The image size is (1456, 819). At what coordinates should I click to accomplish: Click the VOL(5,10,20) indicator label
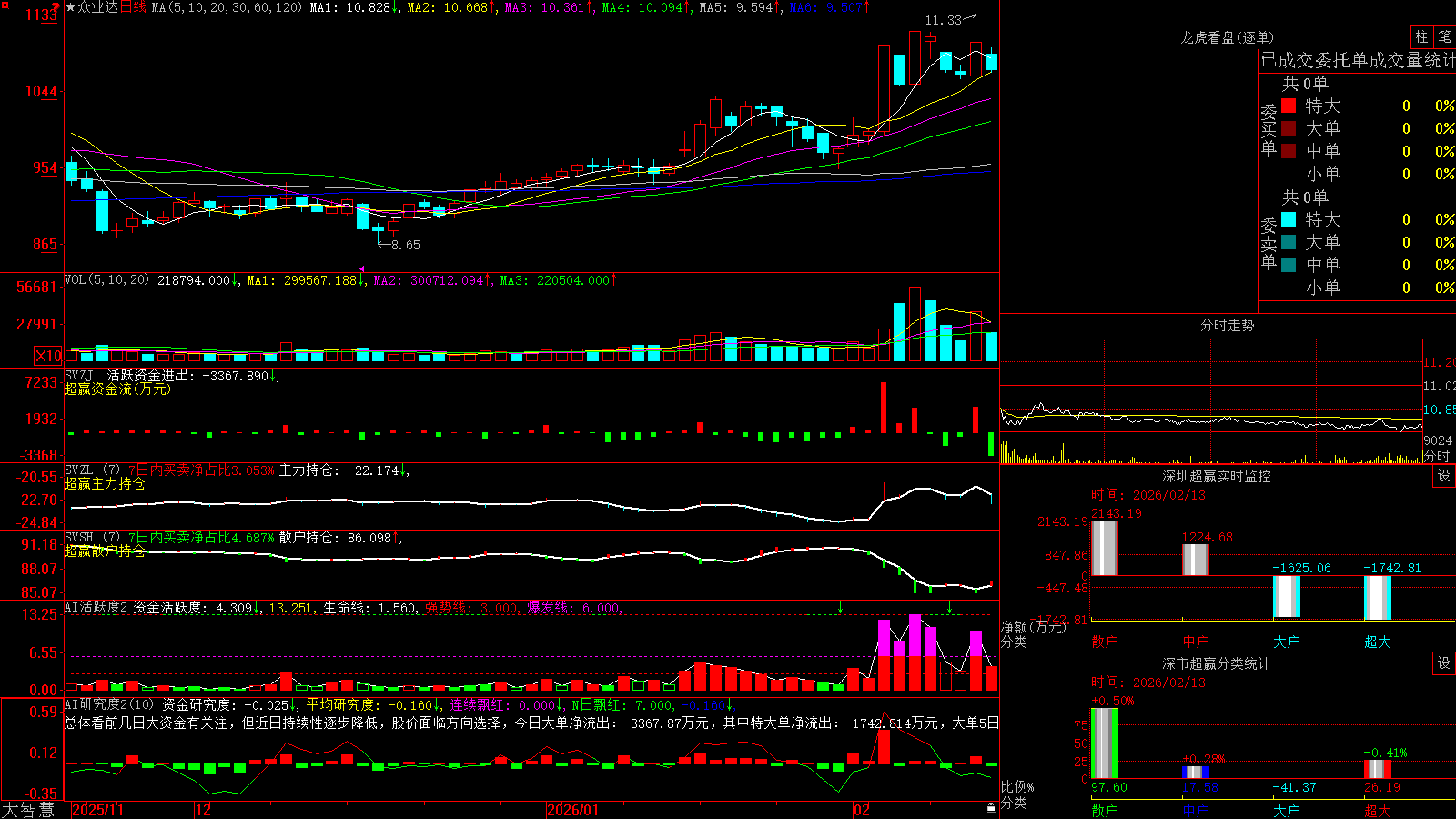pos(106,280)
